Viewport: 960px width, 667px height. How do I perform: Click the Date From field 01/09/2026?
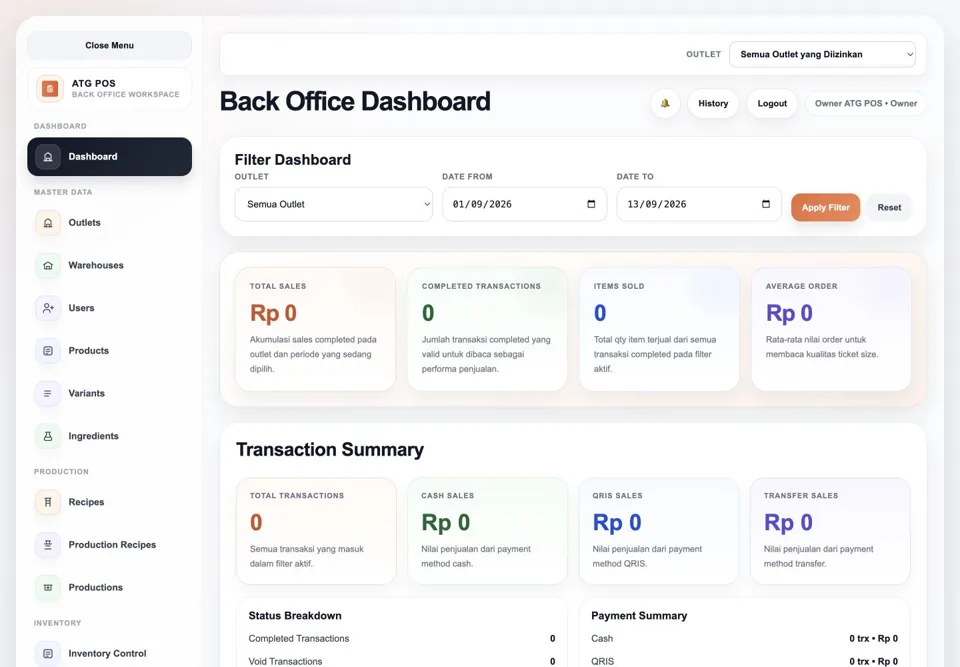tap(525, 204)
